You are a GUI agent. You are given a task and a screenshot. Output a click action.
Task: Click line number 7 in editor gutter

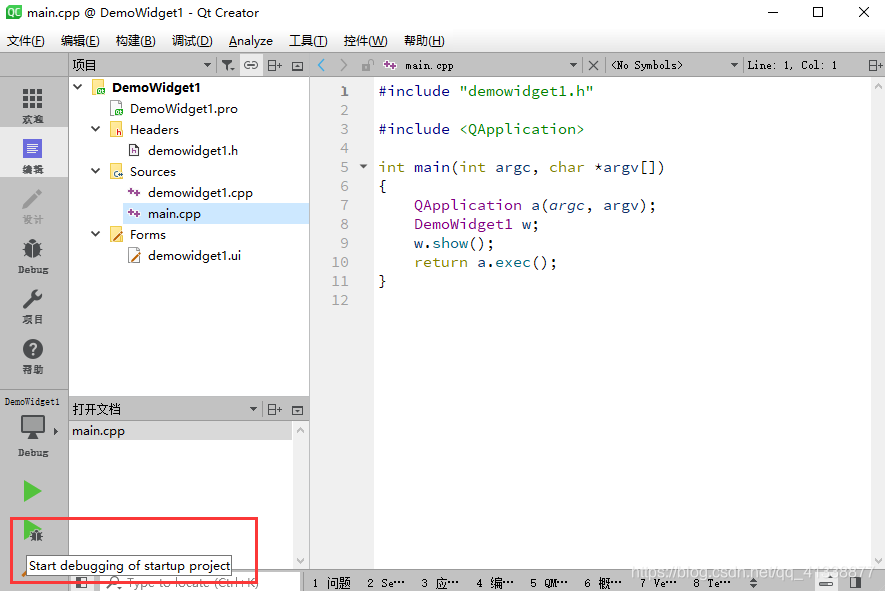point(344,205)
